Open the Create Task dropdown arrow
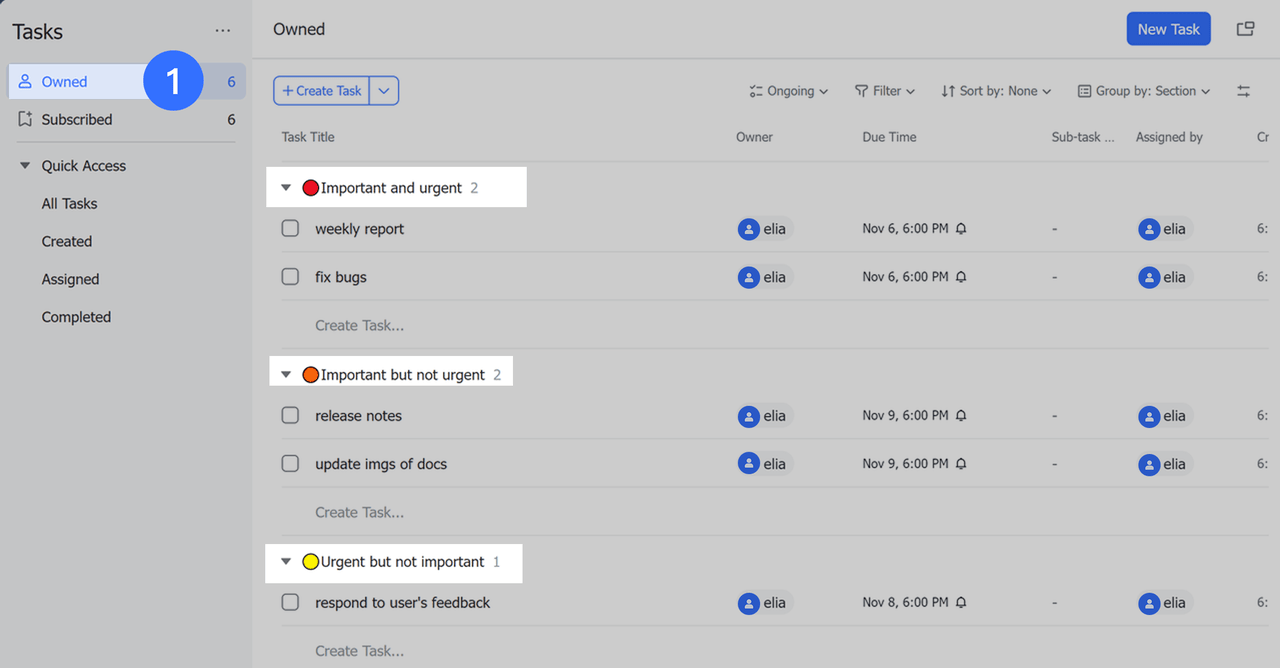This screenshot has height=668, width=1280. (384, 91)
